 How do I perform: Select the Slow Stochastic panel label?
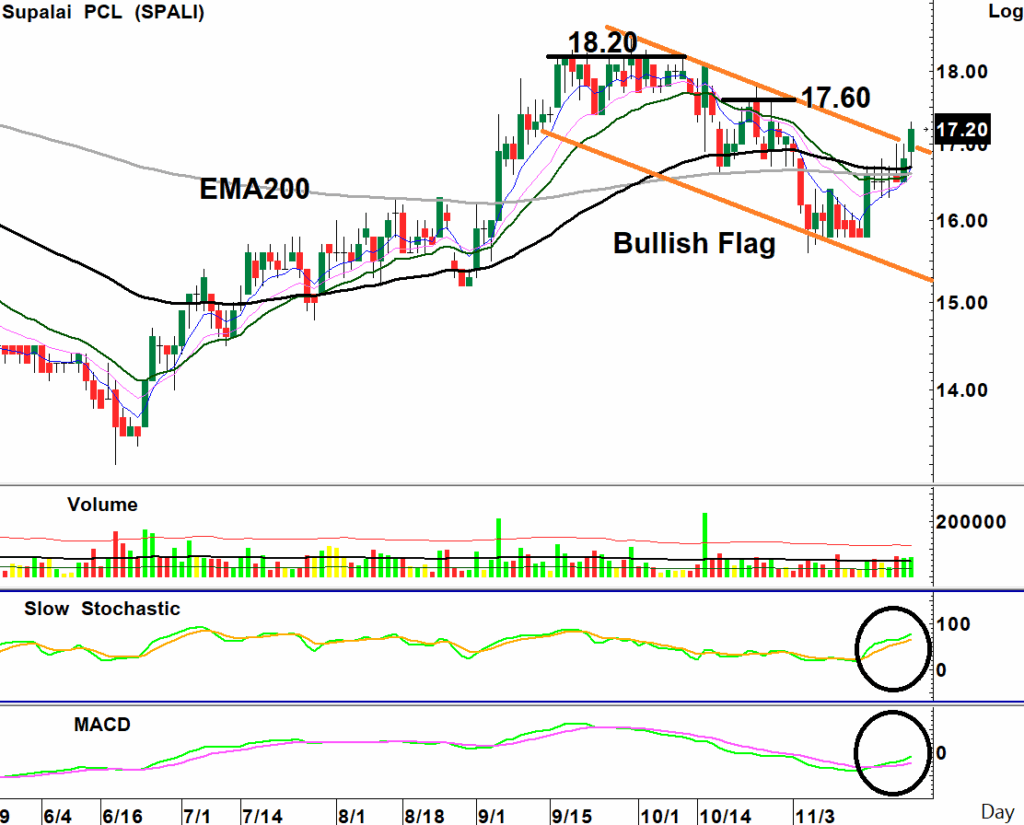pos(102,609)
